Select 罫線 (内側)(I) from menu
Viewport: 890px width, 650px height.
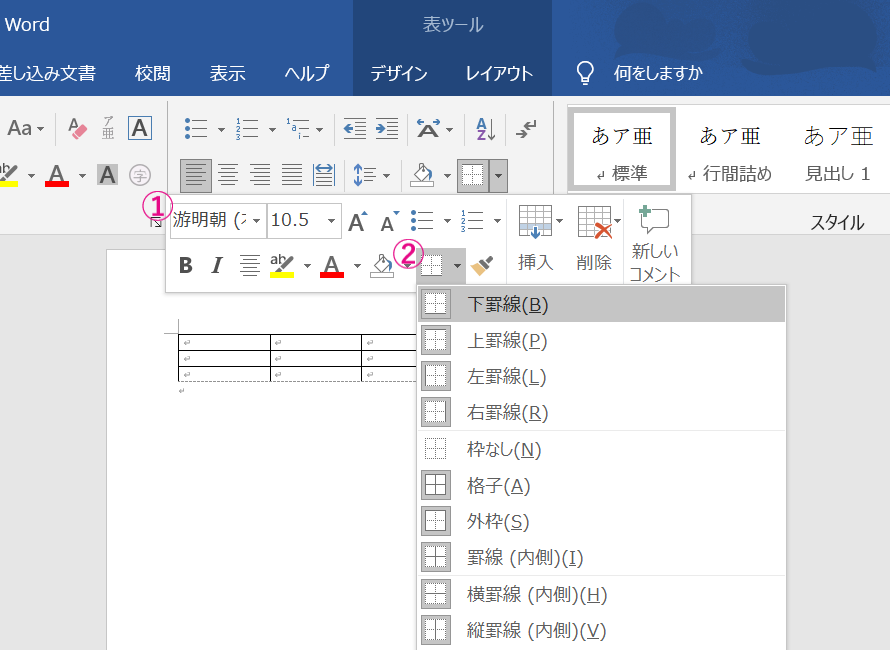coord(602,557)
